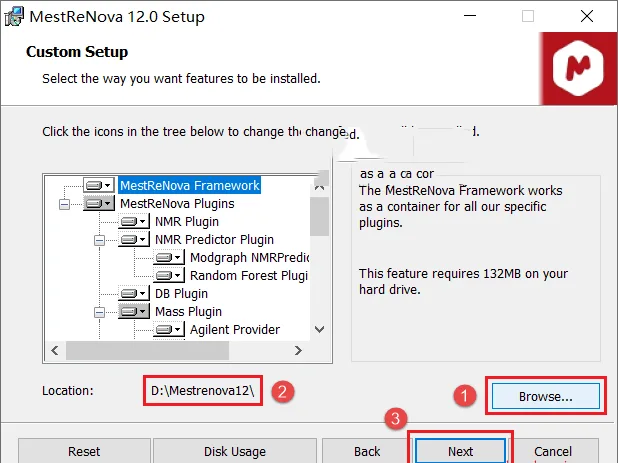
Task: Click NMR Predictor Plugin drive icon
Action: 134,239
